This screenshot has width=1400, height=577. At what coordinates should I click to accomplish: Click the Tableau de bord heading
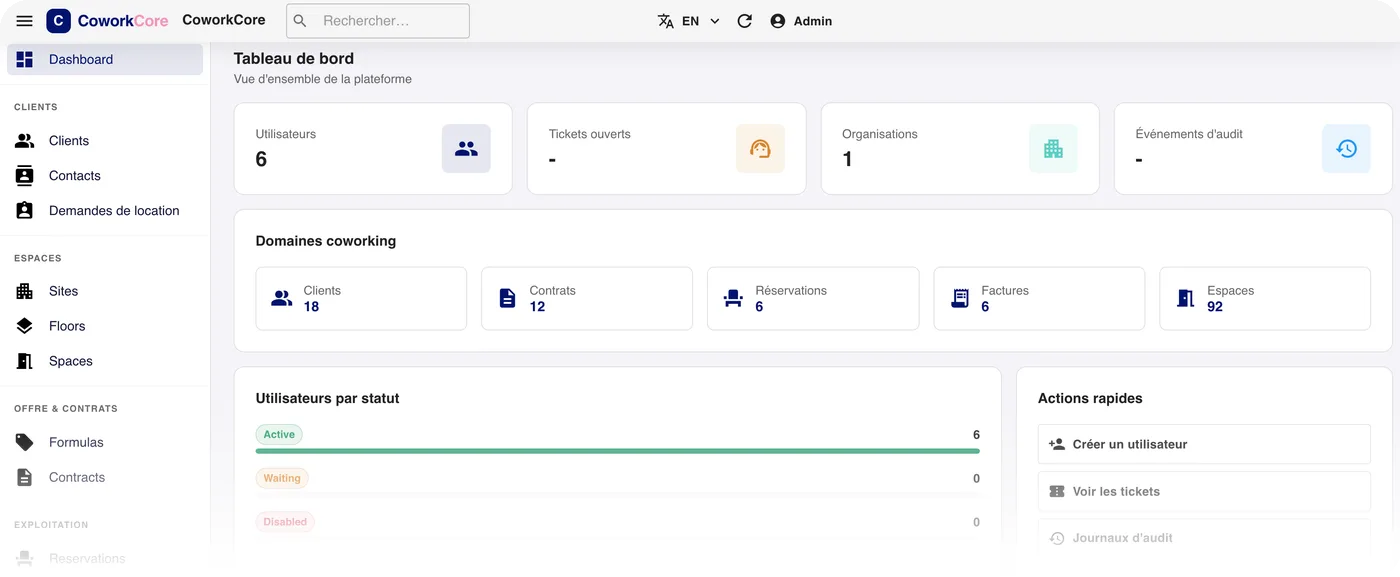[294, 58]
